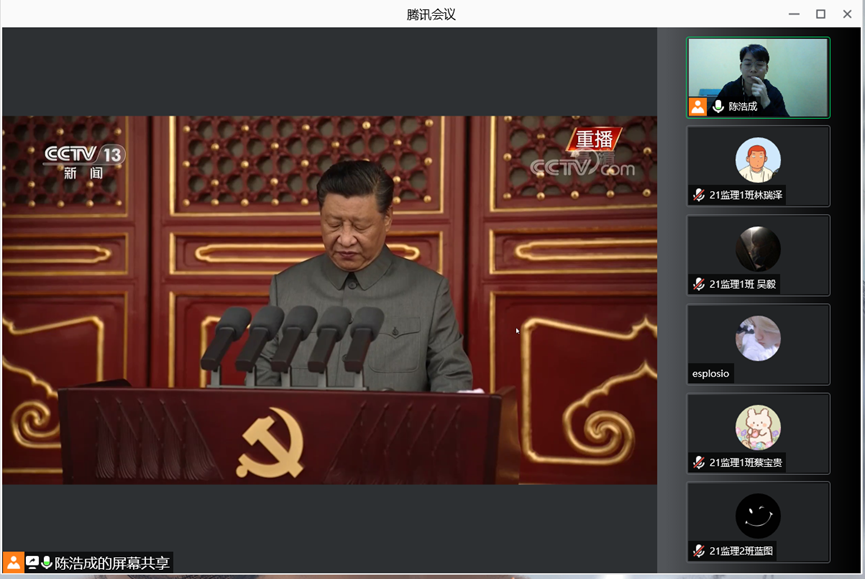Click the microphone icon beside 陈浩成 in the video tile

[718, 106]
